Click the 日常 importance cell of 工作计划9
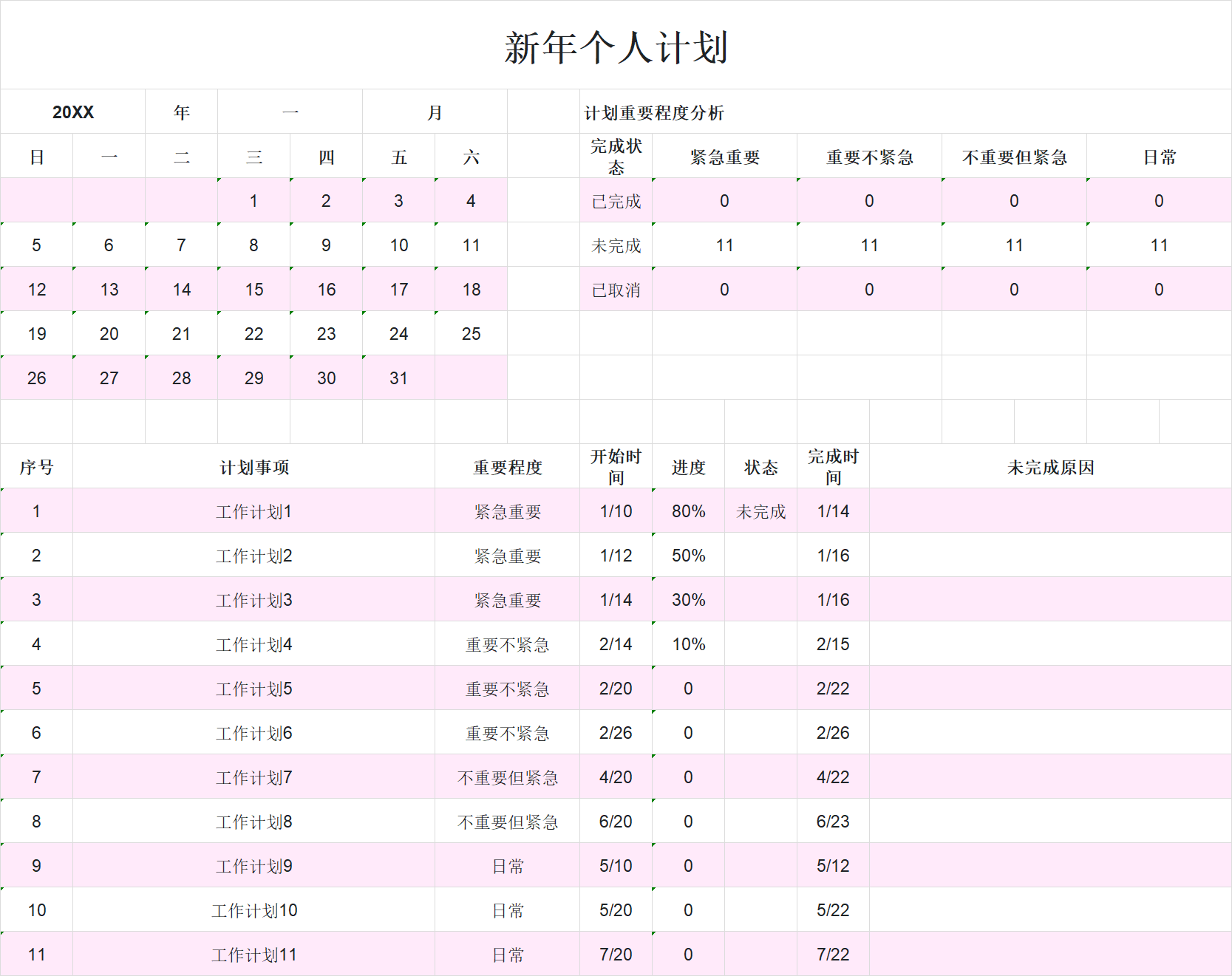This screenshot has height=976, width=1232. coord(507,865)
